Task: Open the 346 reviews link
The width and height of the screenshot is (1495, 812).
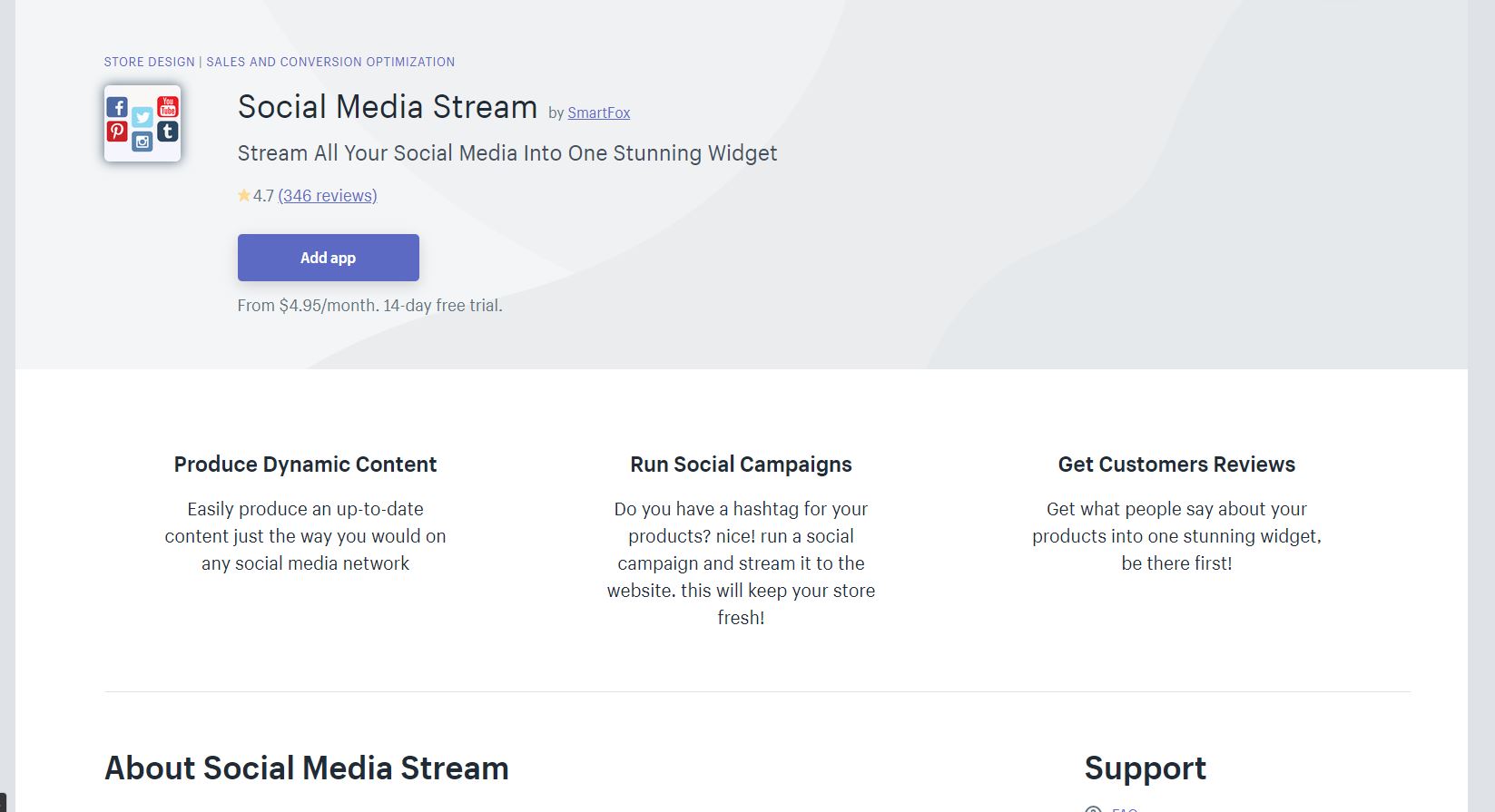Action: (328, 195)
